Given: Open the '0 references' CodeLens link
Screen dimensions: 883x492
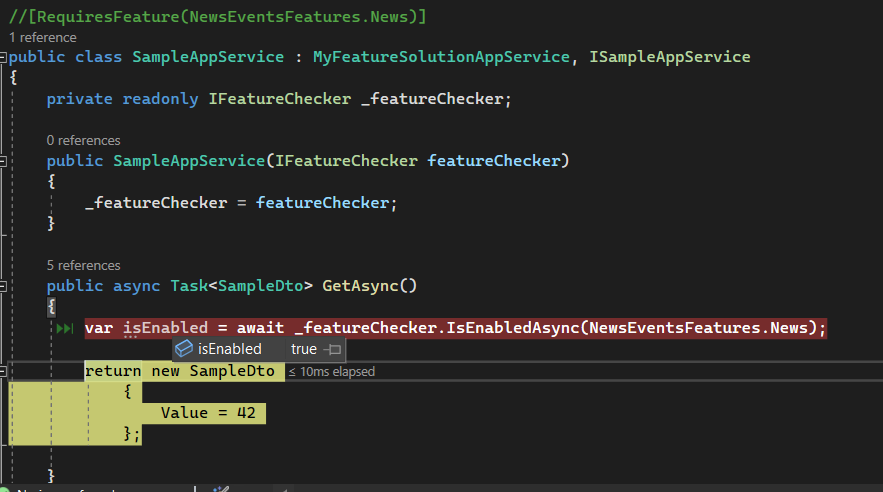Looking at the screenshot, I should (83, 140).
